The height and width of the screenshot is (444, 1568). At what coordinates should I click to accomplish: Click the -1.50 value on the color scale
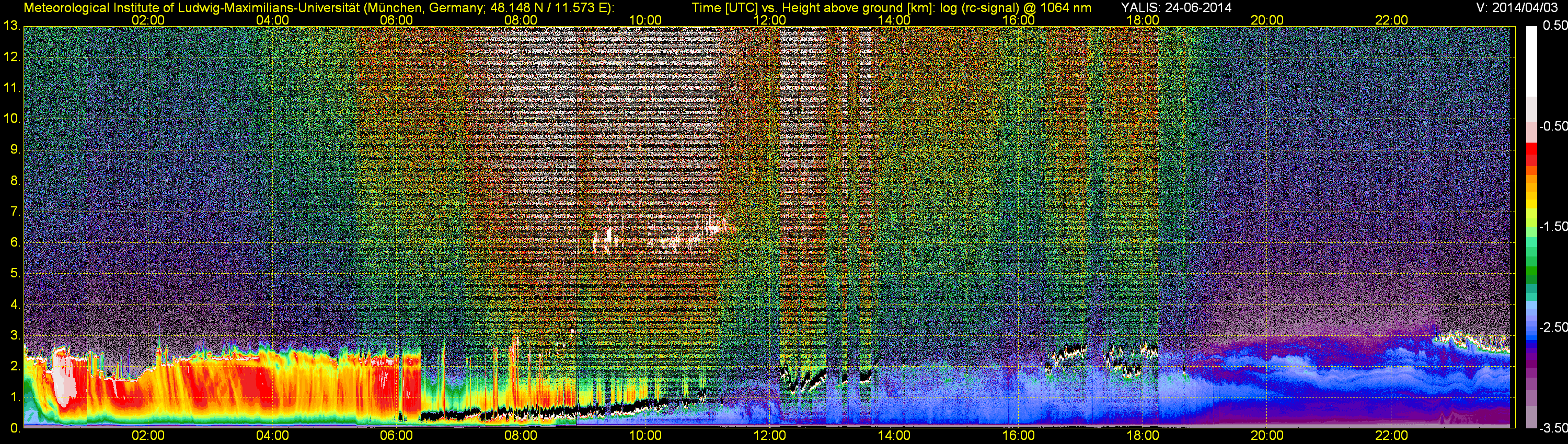[x=1553, y=227]
